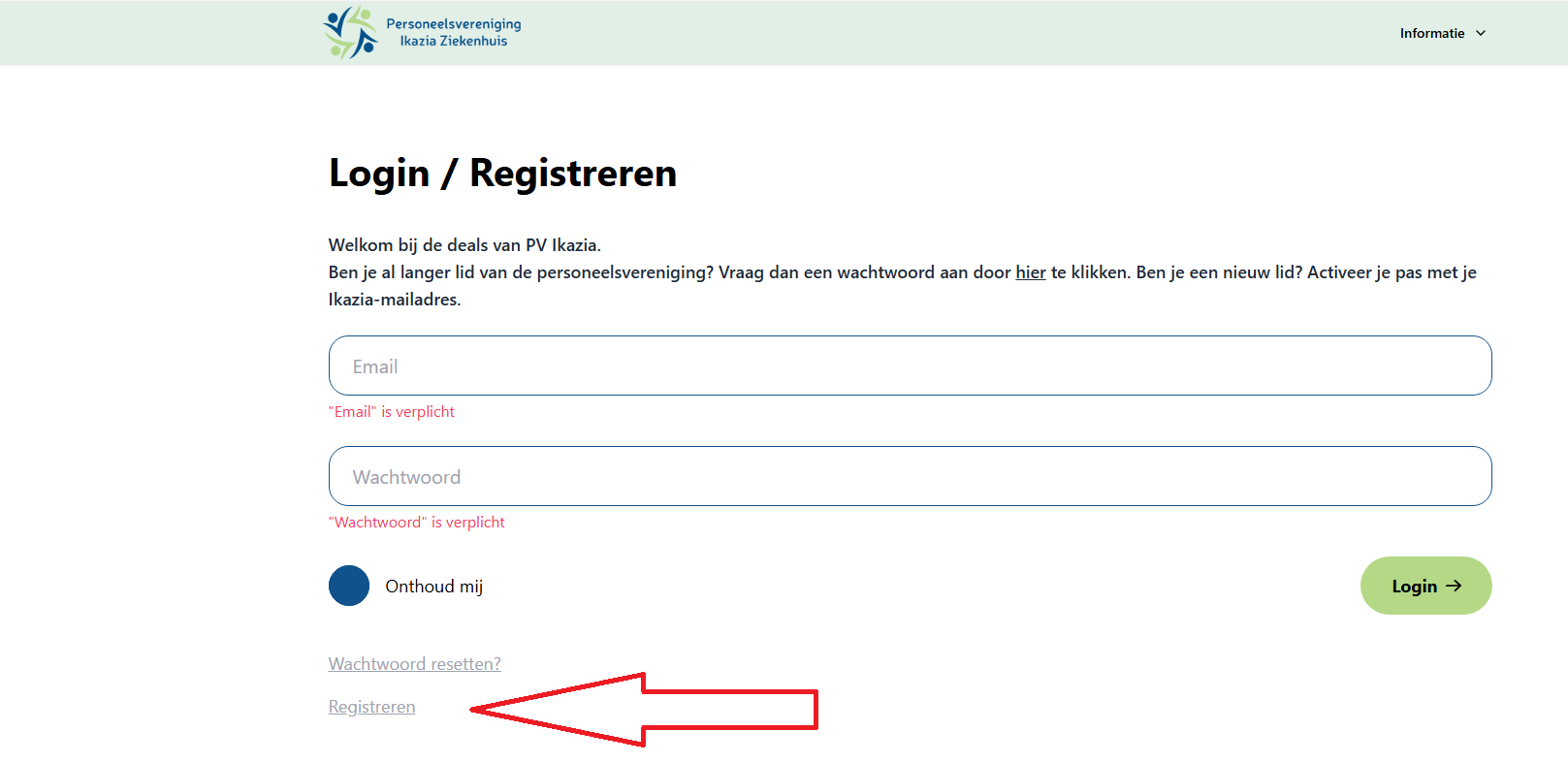Click the Personeelsvereniging Ikazia logo icon
This screenshot has width=1568, height=763.
coord(349,32)
